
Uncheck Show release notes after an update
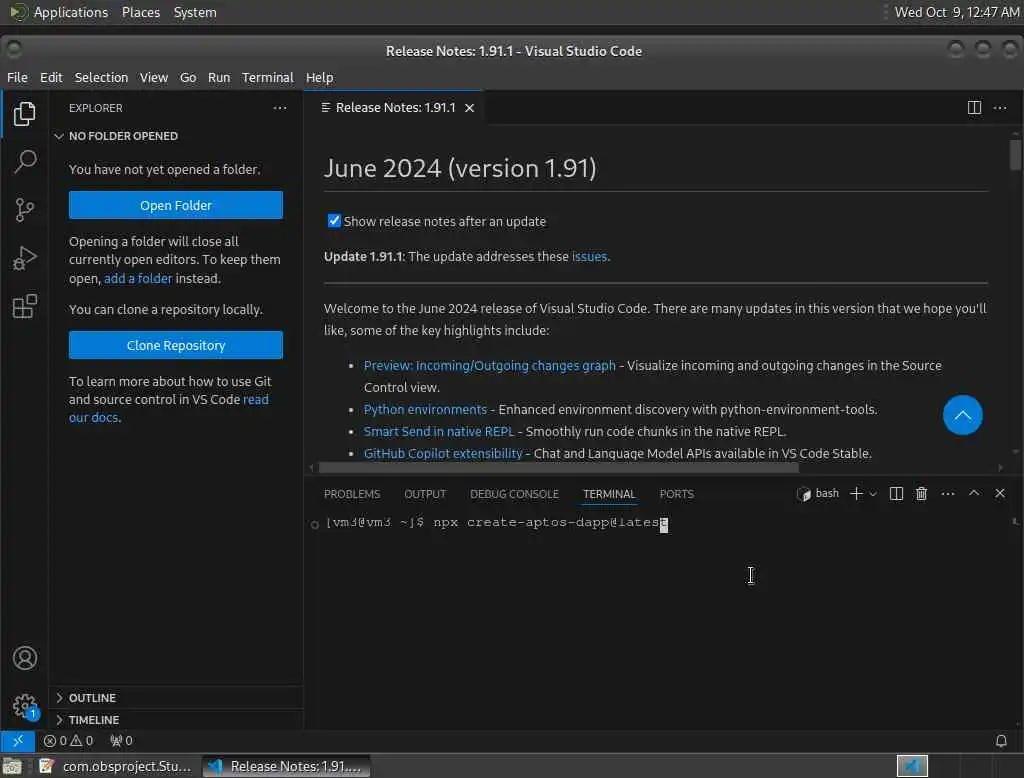pos(334,221)
